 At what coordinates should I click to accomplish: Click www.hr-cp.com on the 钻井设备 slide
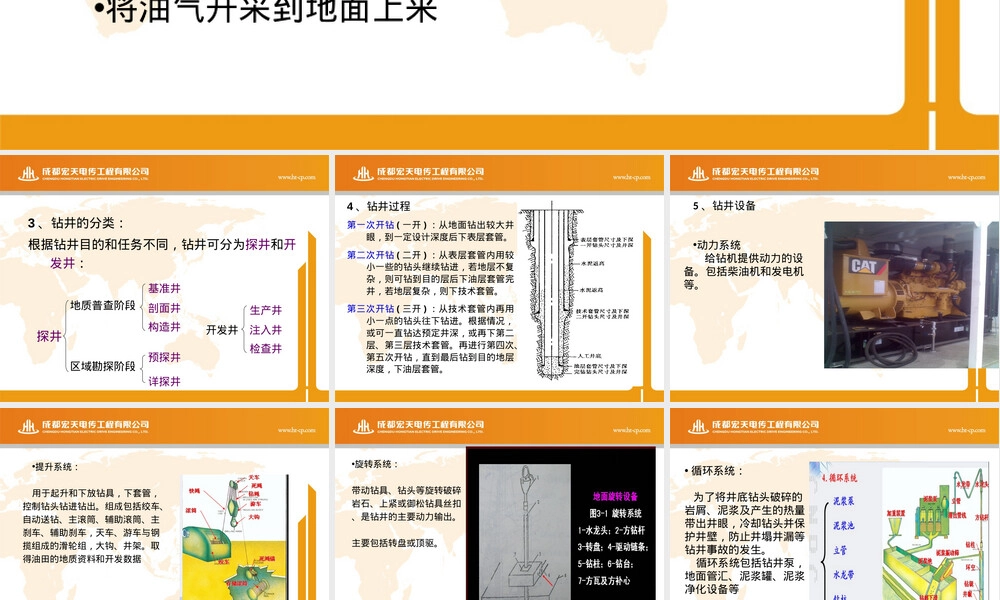click(x=966, y=177)
